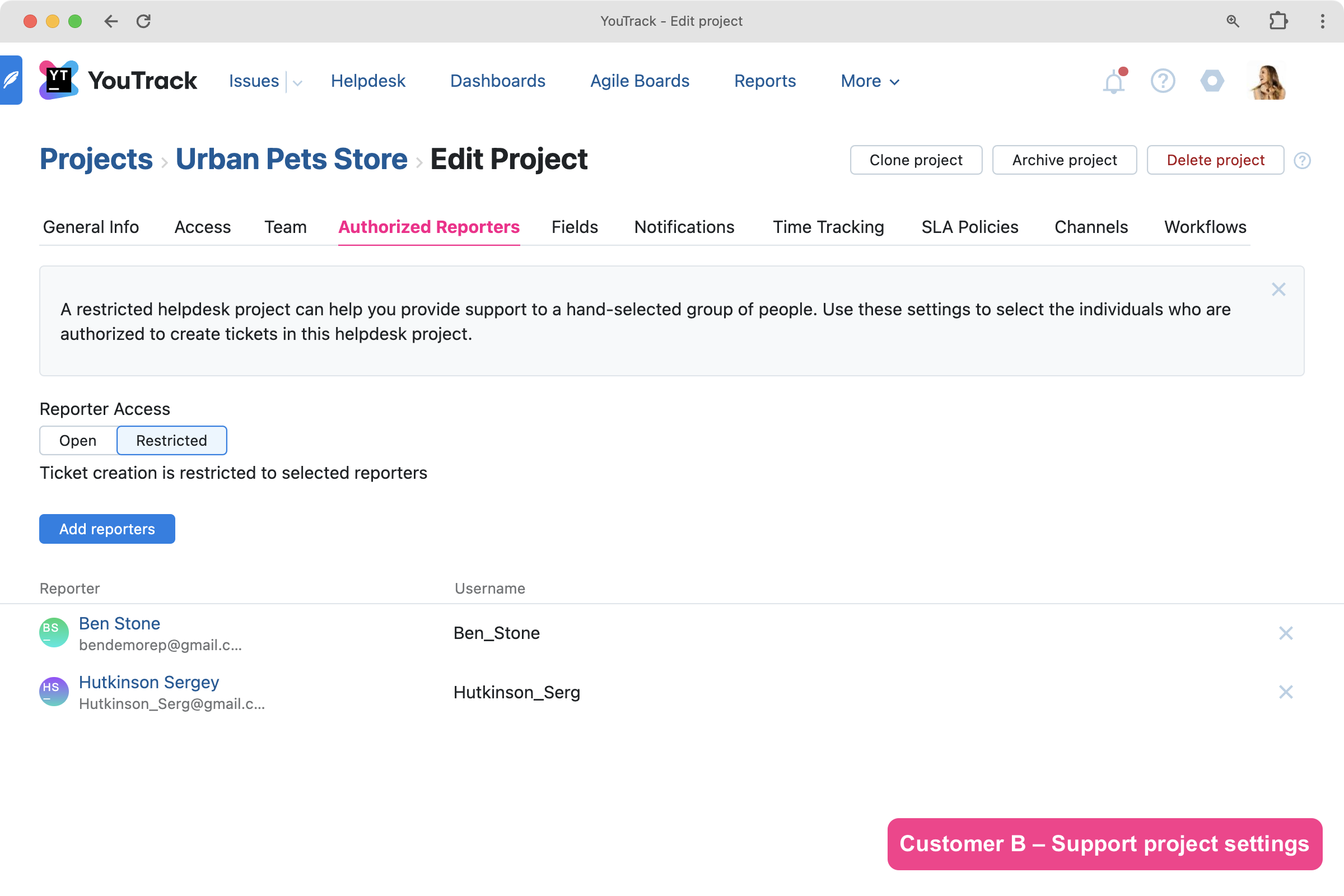Expand the Issues dropdown arrow
The image size is (1344, 896).
(297, 83)
